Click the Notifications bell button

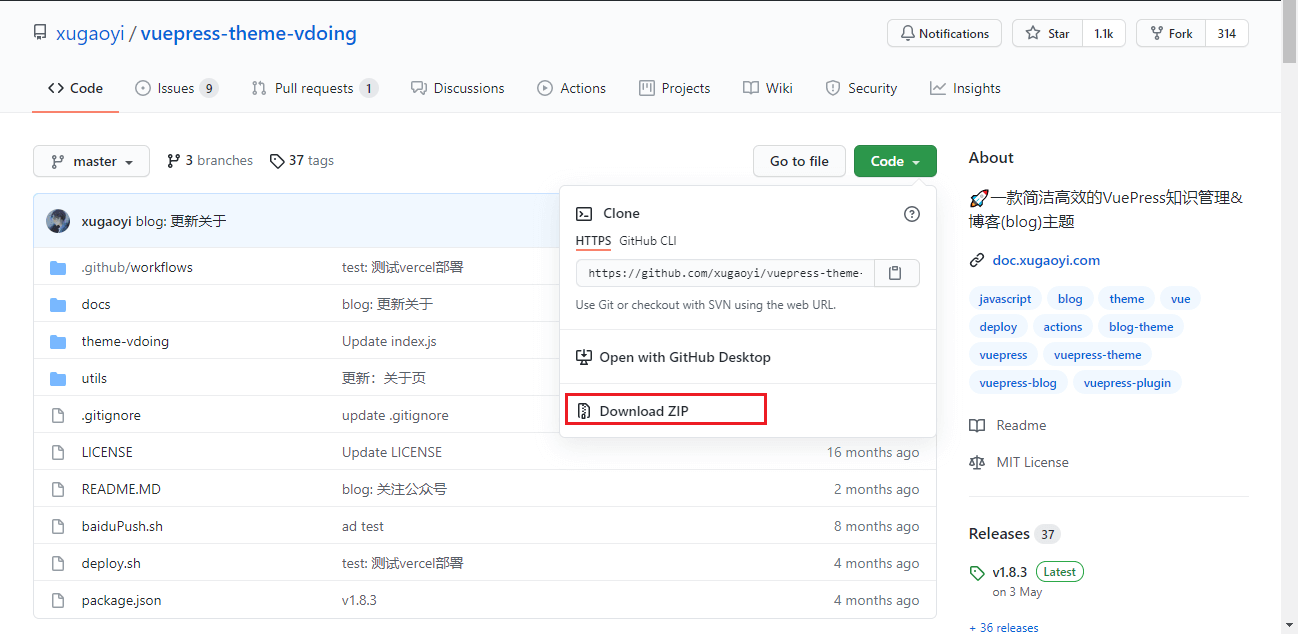[x=944, y=33]
